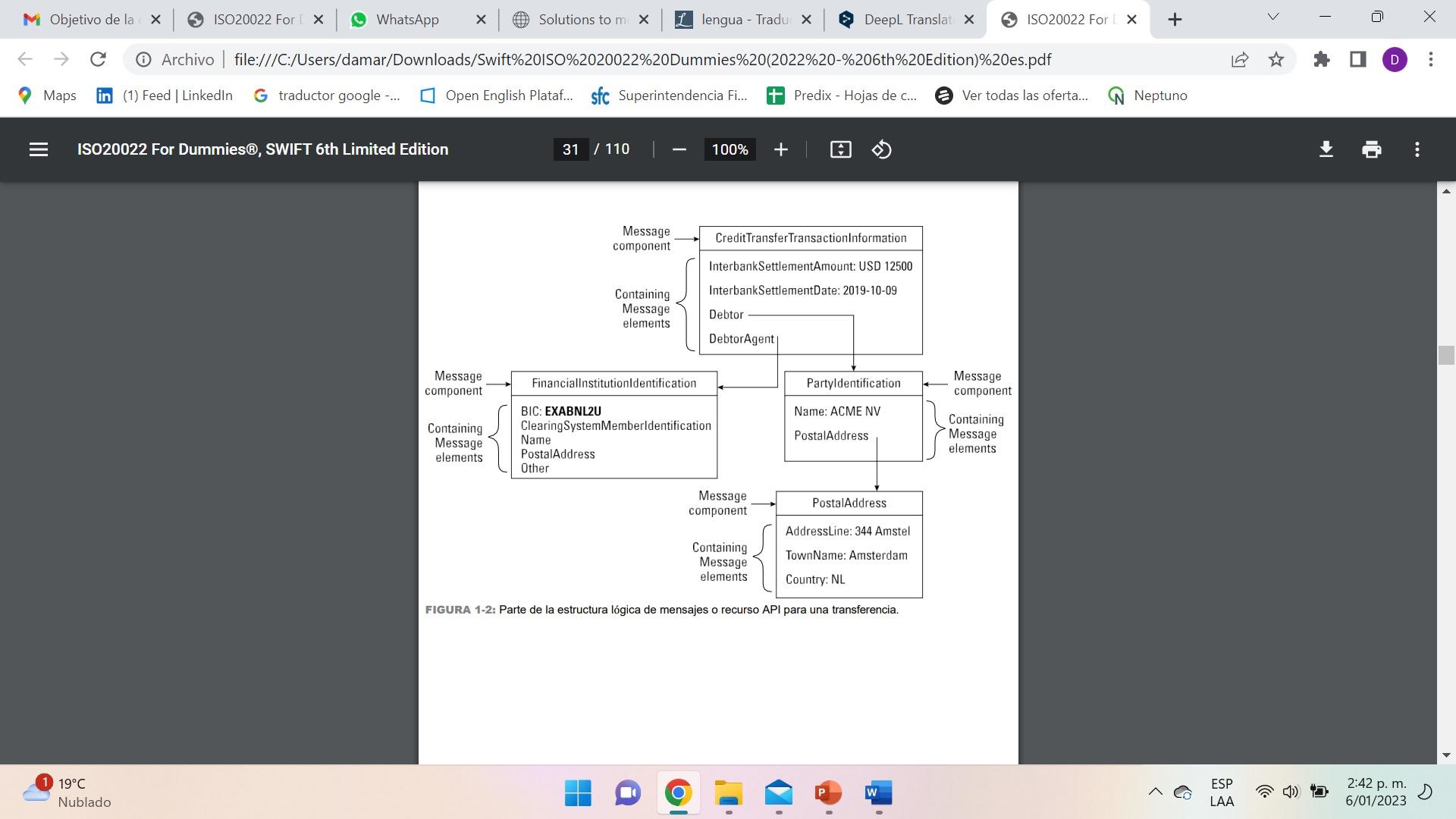
Task: Open the Neptuno bookmark
Action: point(1148,96)
